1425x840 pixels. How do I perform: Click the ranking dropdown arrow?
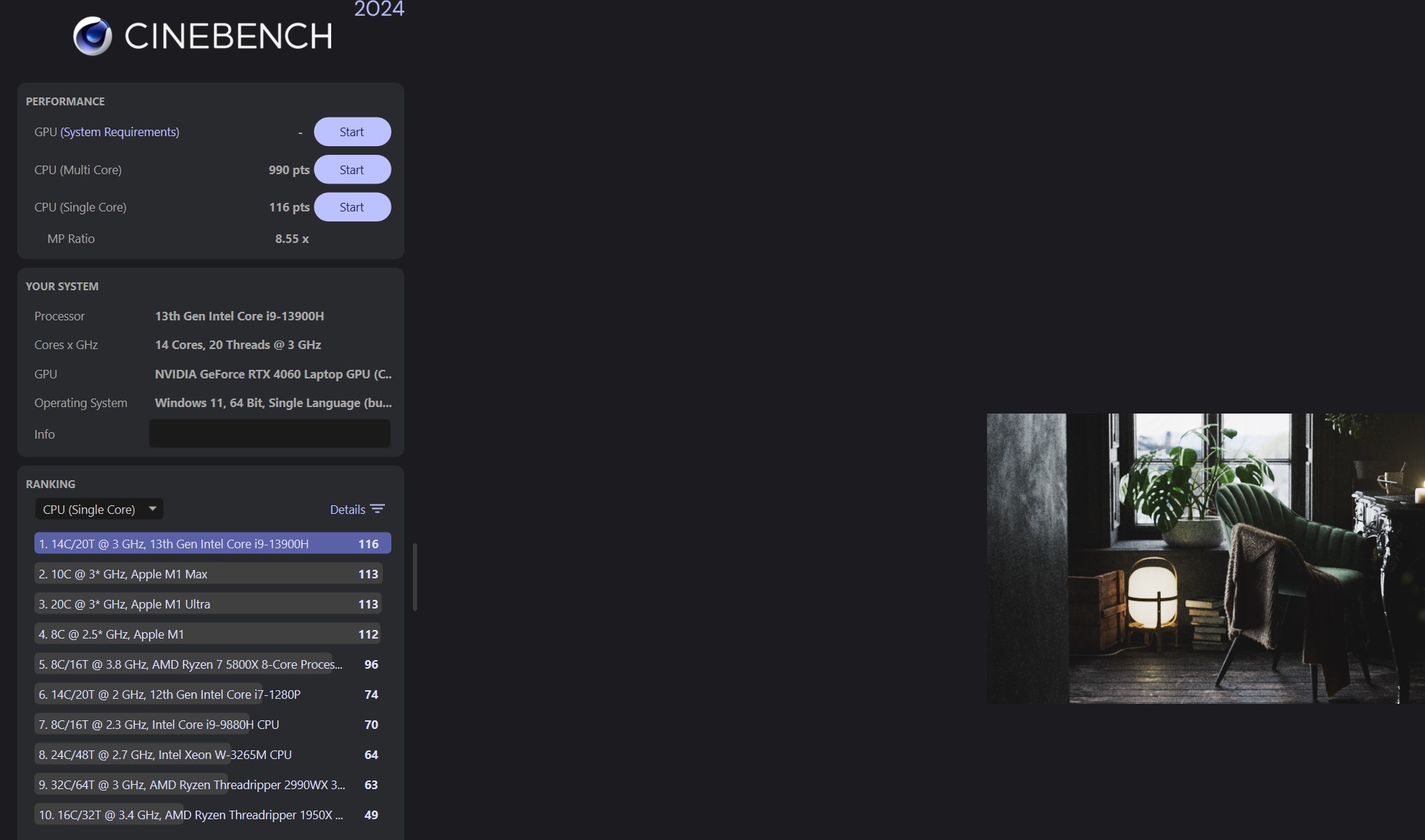pyautogui.click(x=153, y=508)
